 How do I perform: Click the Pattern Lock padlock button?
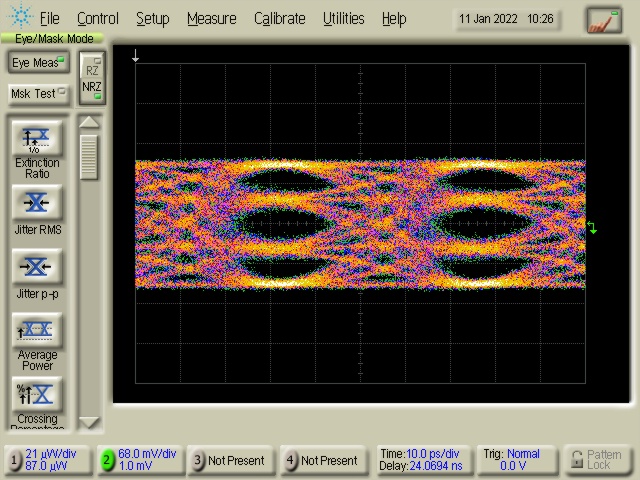click(597, 460)
